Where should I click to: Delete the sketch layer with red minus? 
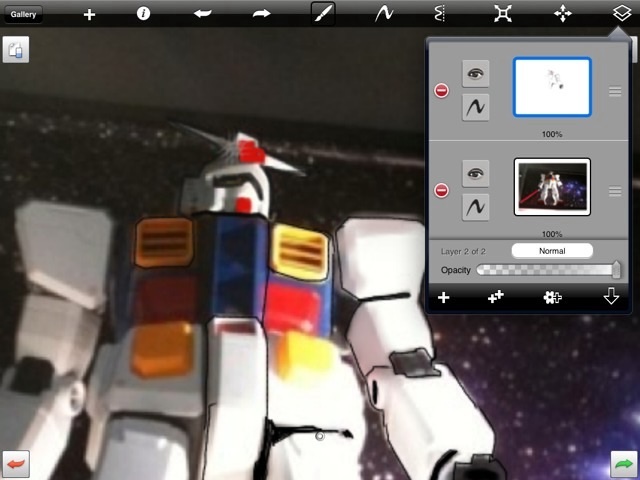tap(441, 91)
